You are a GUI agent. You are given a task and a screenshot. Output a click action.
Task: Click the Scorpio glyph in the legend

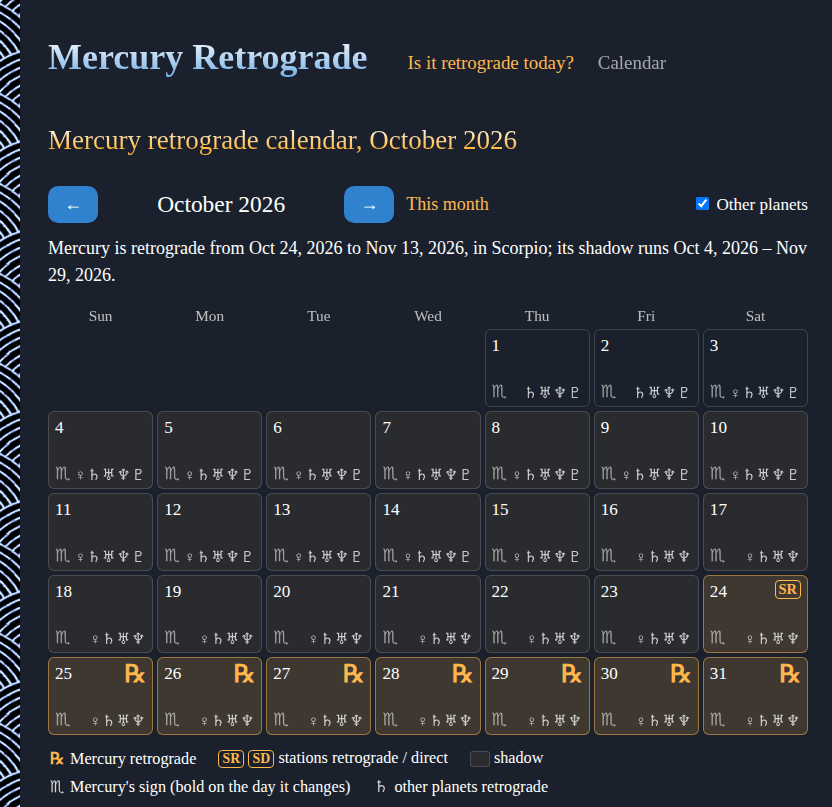tap(57, 787)
